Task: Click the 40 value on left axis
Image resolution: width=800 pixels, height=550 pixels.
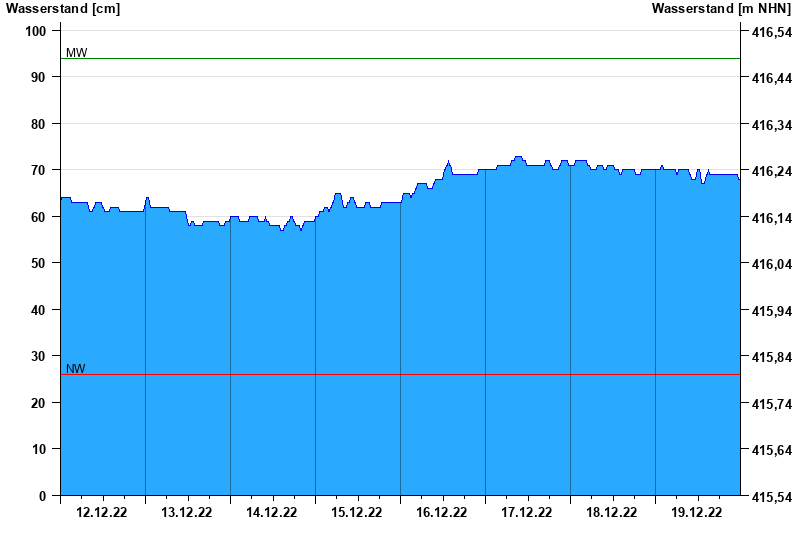Action: [x=39, y=310]
